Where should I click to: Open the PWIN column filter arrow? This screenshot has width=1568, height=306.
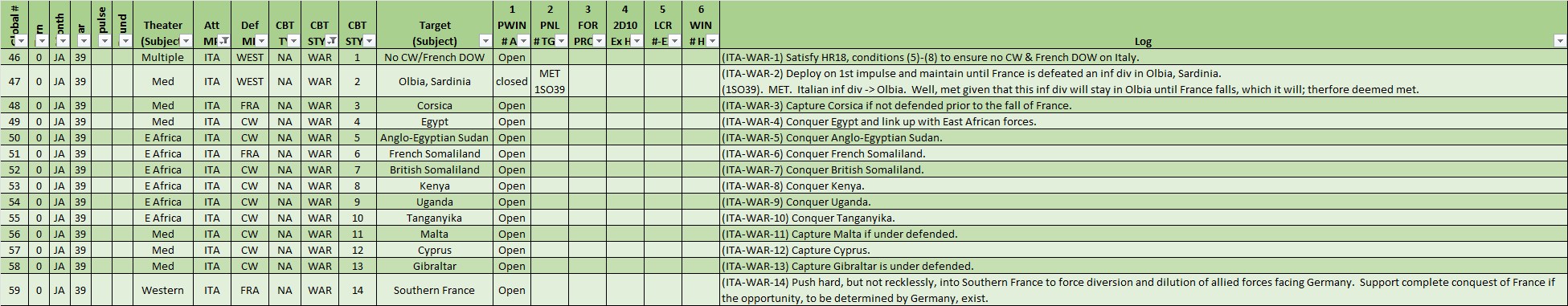coord(523,41)
